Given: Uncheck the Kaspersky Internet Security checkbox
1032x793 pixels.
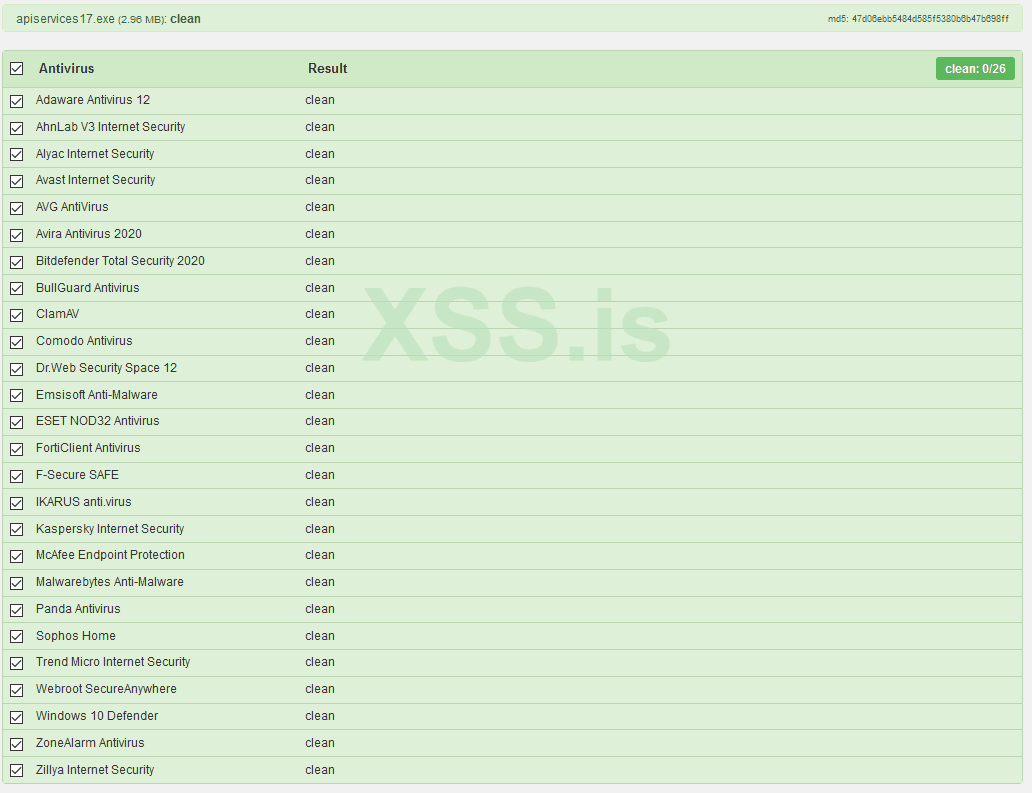Looking at the screenshot, I should 16,529.
